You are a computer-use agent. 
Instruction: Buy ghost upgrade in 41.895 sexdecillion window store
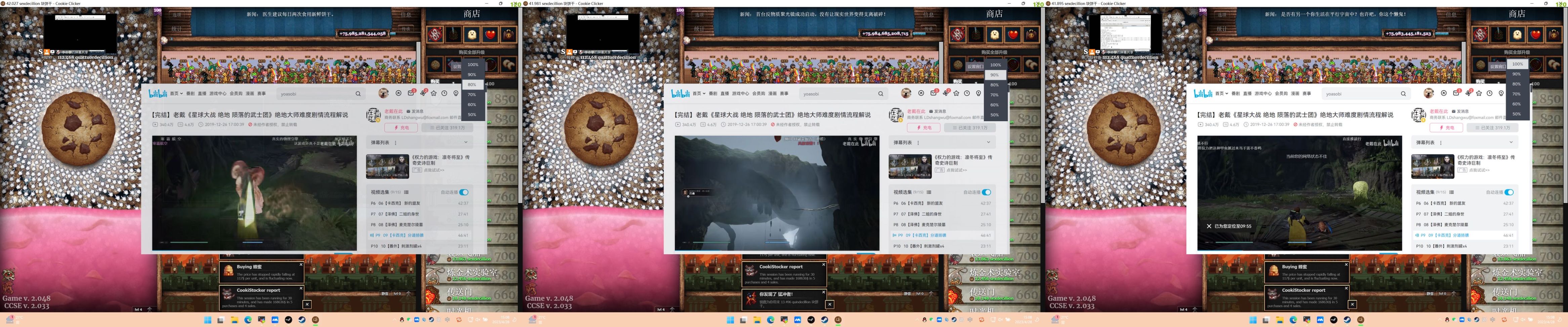tap(1517, 34)
